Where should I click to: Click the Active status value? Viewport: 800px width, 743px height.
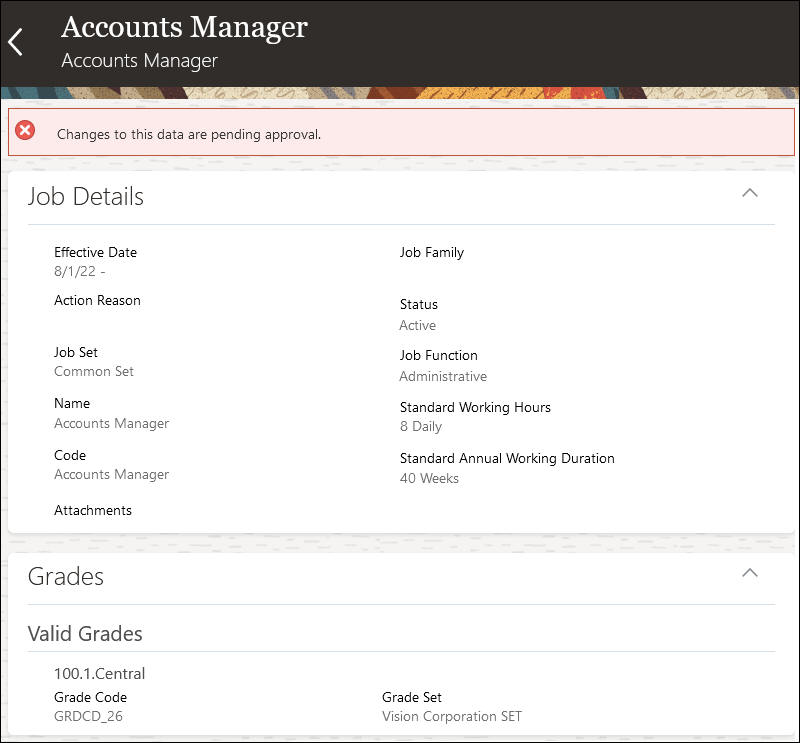(417, 326)
